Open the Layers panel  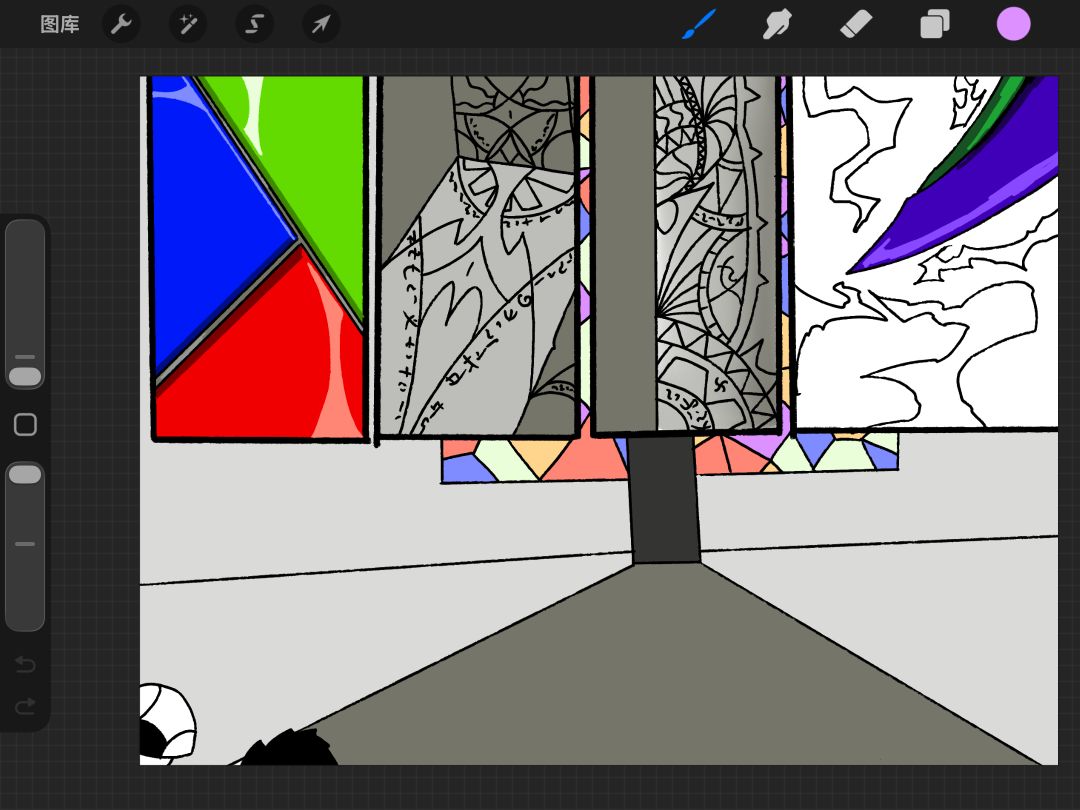tap(935, 24)
